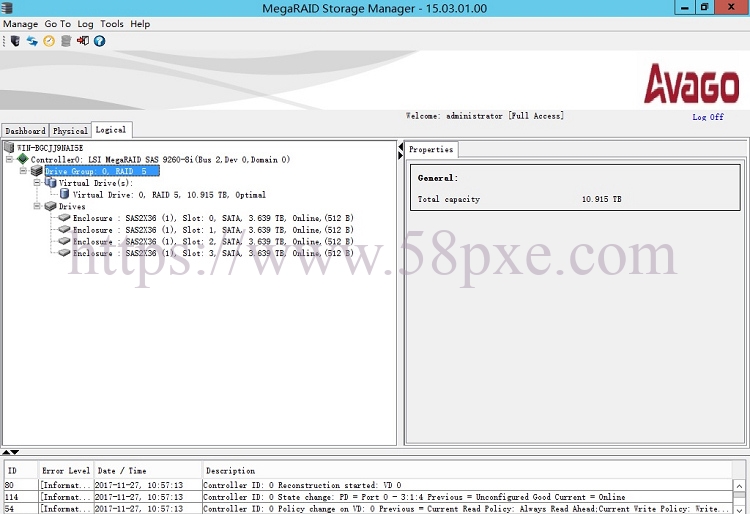Select log entry ID 114 State change

(x=368, y=497)
